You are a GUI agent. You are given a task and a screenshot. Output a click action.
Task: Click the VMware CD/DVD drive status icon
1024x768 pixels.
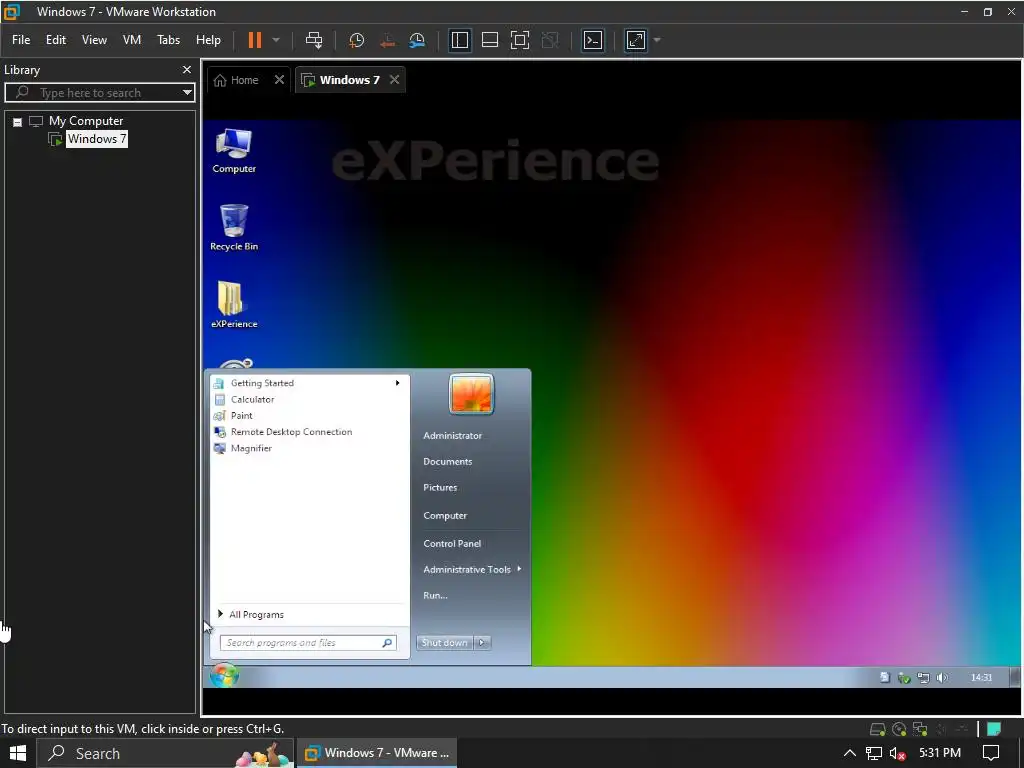[899, 729]
